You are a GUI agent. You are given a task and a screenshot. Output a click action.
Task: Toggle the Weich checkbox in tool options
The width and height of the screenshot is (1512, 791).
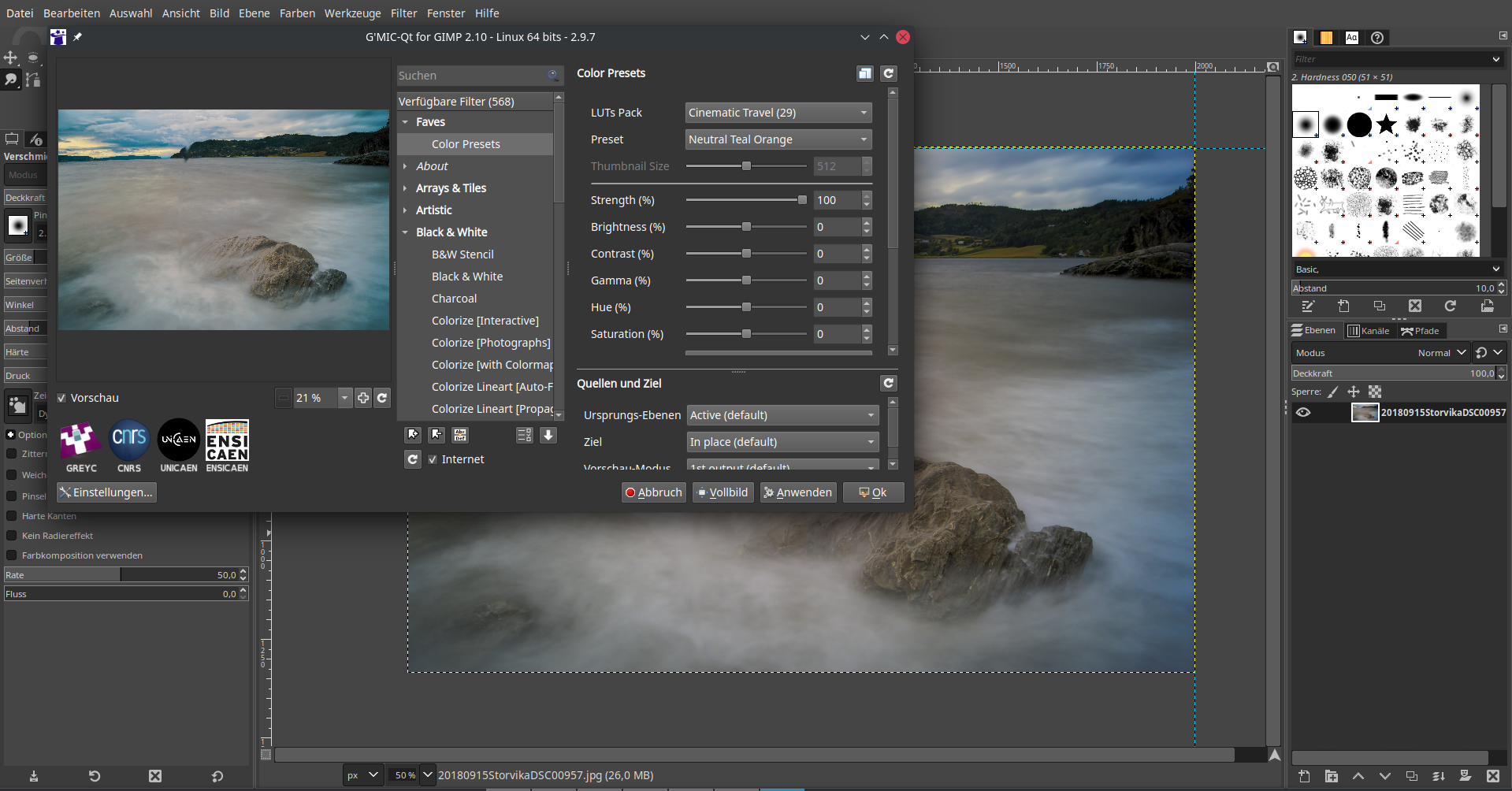(12, 475)
